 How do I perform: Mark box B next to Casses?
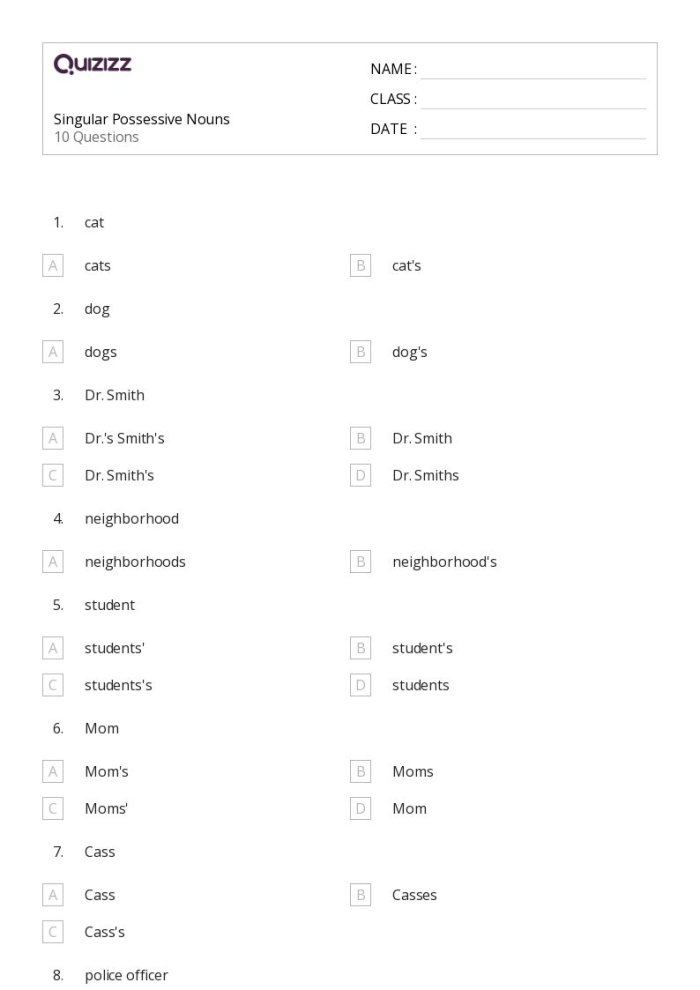[361, 895]
